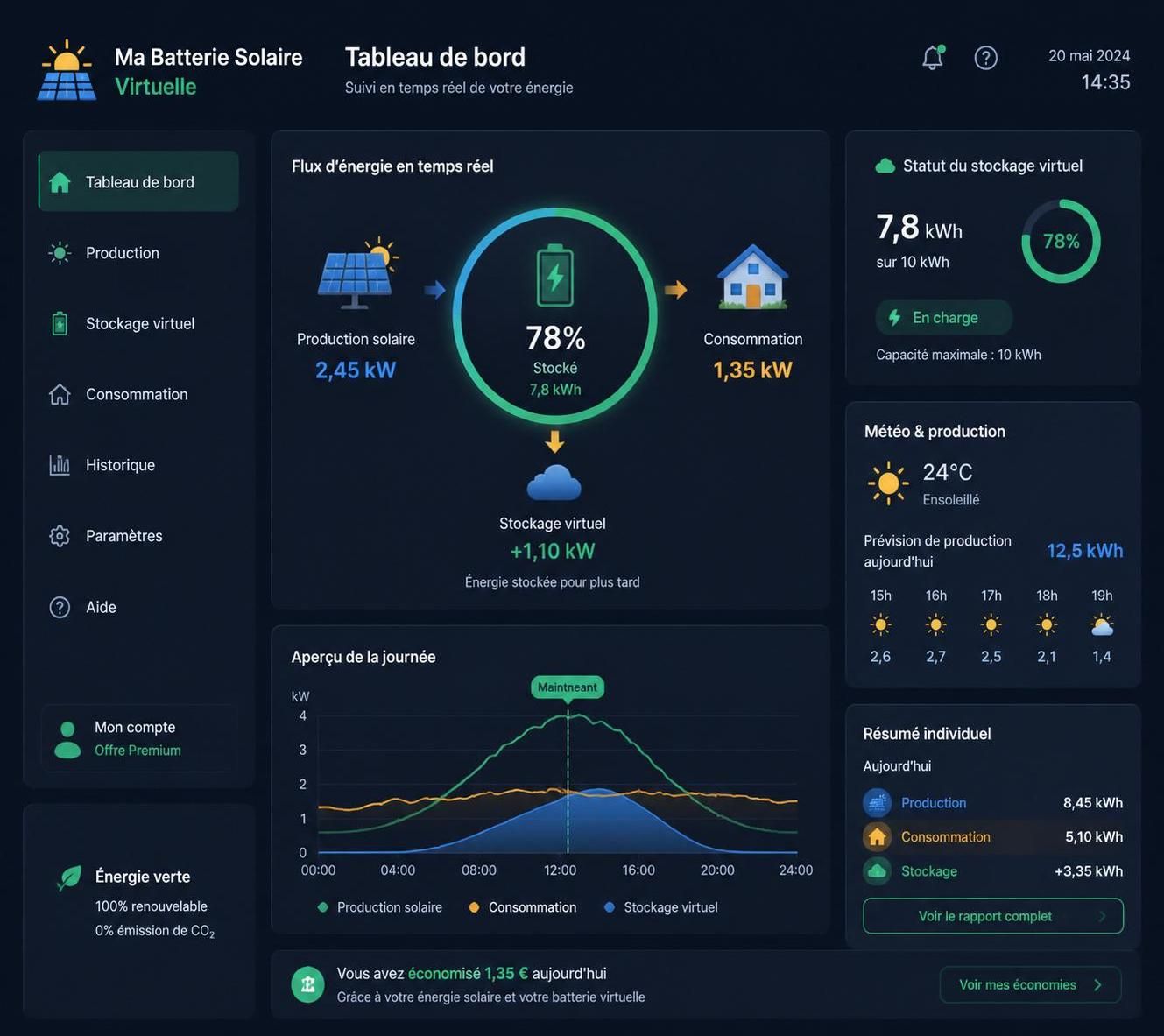Click the blue cloud icon above Stockage virtuel
1164x1036 pixels.
554,483
